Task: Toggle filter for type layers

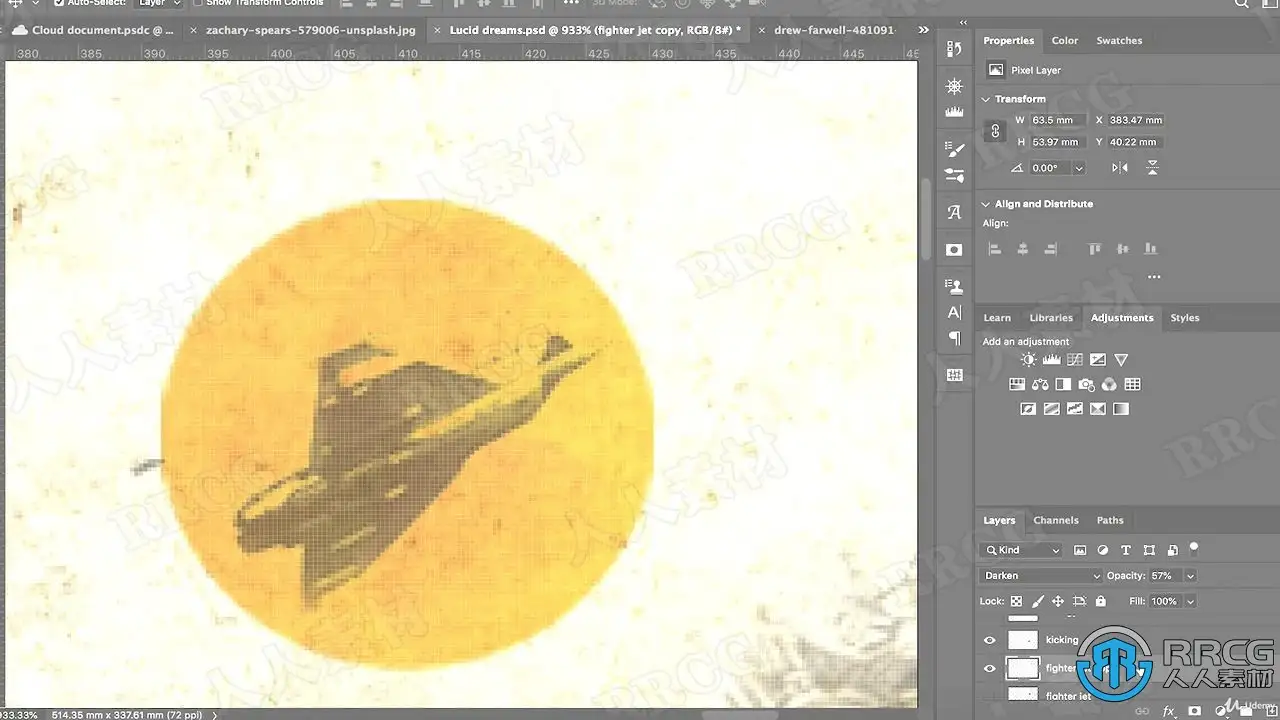Action: pos(1126,550)
